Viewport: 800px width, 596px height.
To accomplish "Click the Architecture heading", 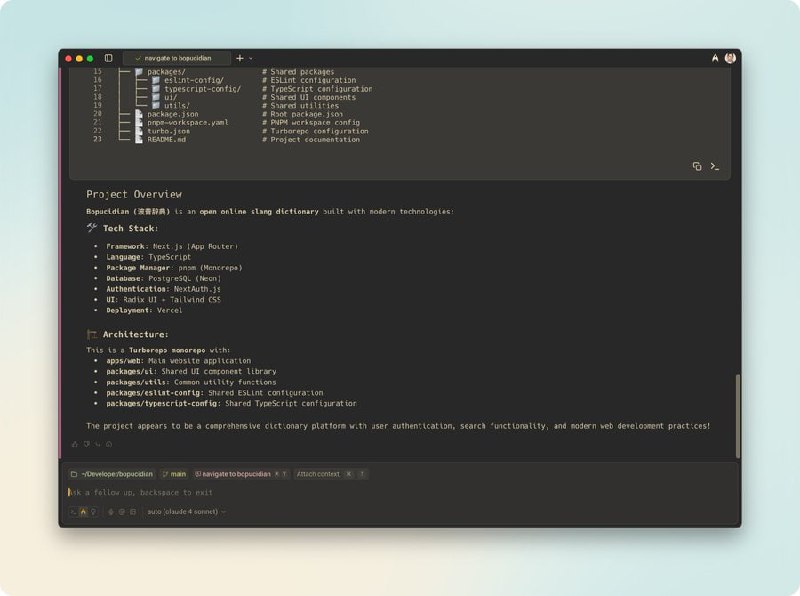I will (136, 335).
